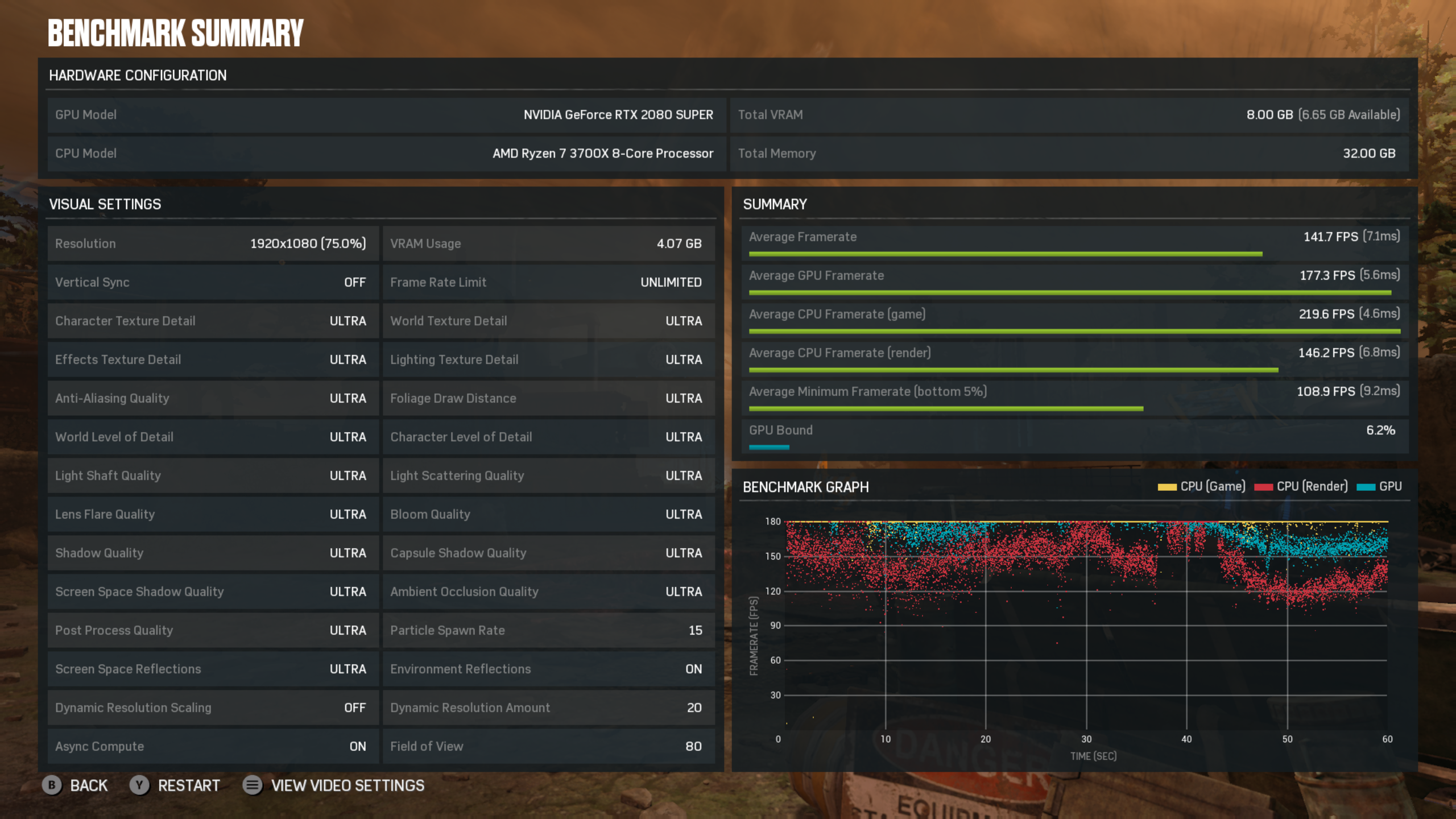Click the Average Framerate green bar
1456x819 pixels.
(1006, 254)
